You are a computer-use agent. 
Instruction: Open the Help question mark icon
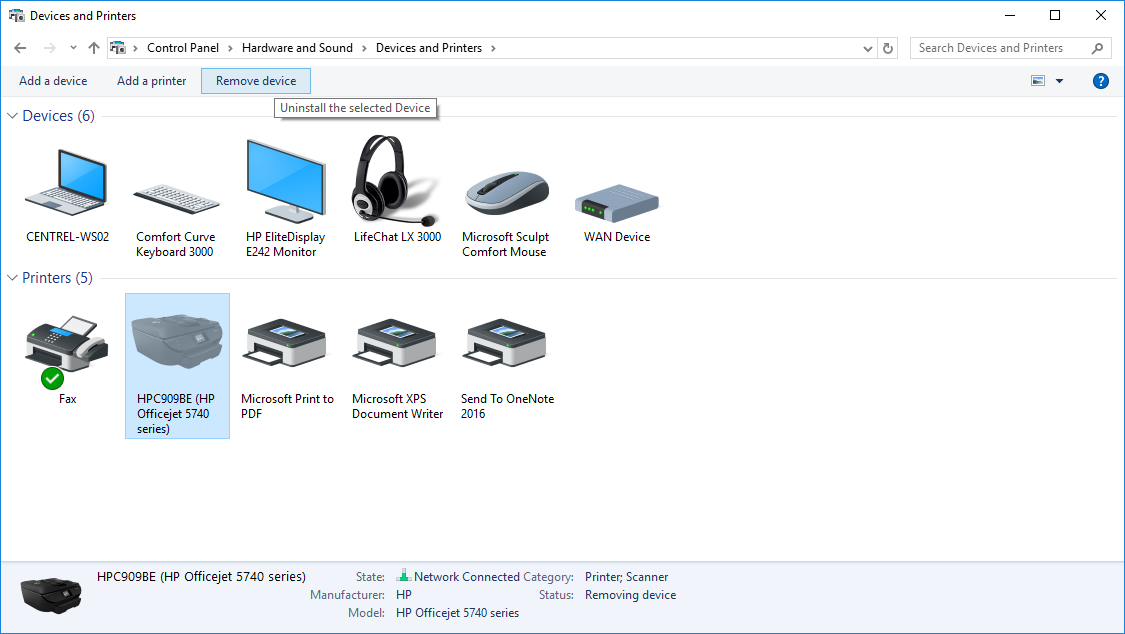[x=1101, y=81]
